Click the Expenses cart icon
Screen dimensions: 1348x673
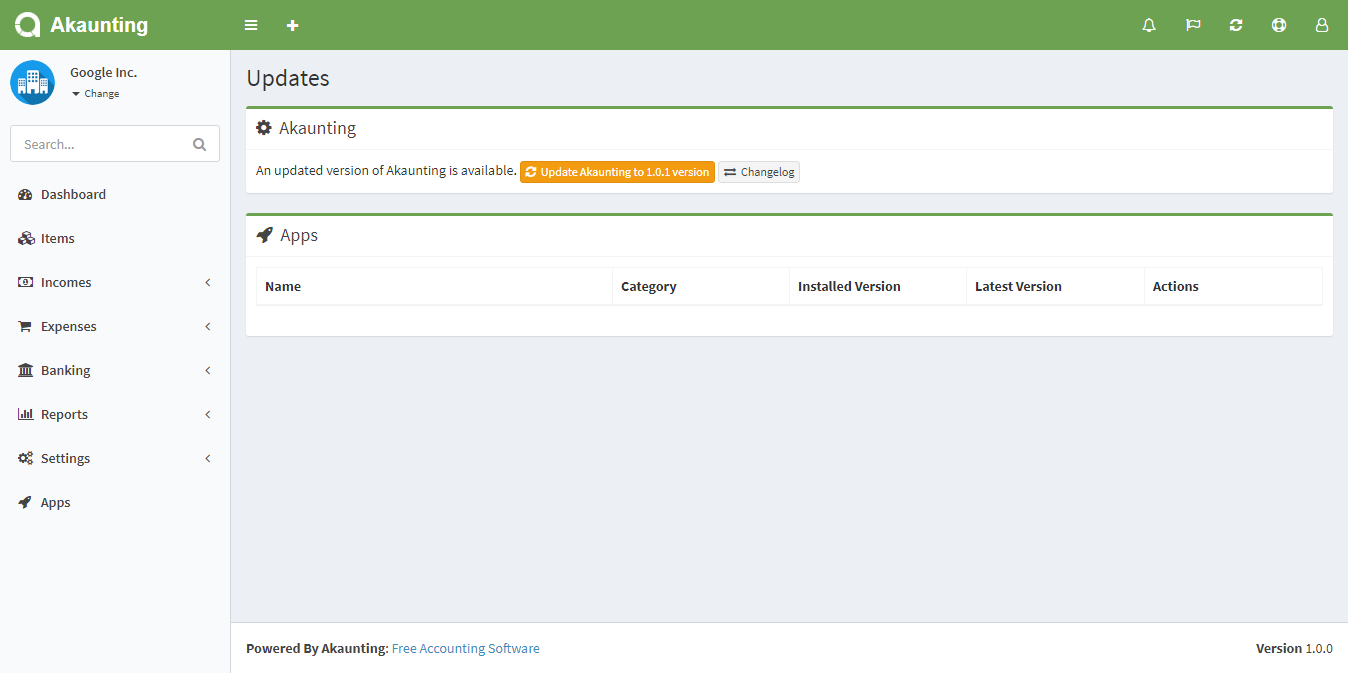pos(25,326)
